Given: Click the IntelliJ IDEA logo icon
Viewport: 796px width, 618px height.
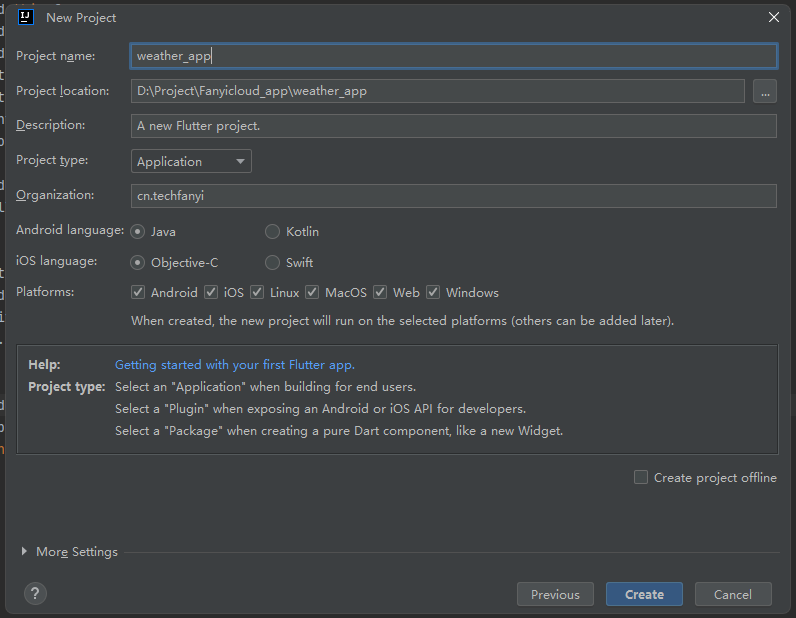Looking at the screenshot, I should (25, 17).
